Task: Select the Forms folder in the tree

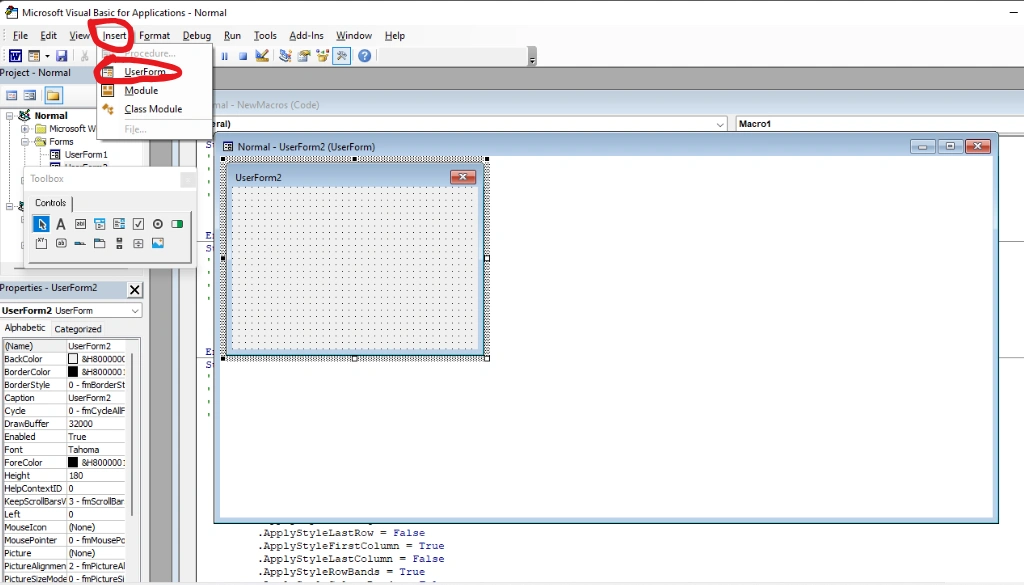Action: [x=61, y=142]
